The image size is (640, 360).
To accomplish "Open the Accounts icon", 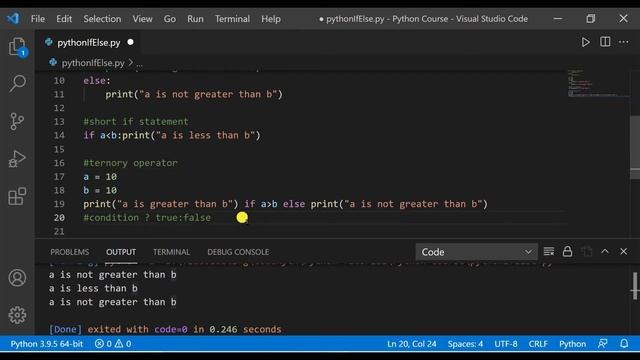I will (17, 278).
